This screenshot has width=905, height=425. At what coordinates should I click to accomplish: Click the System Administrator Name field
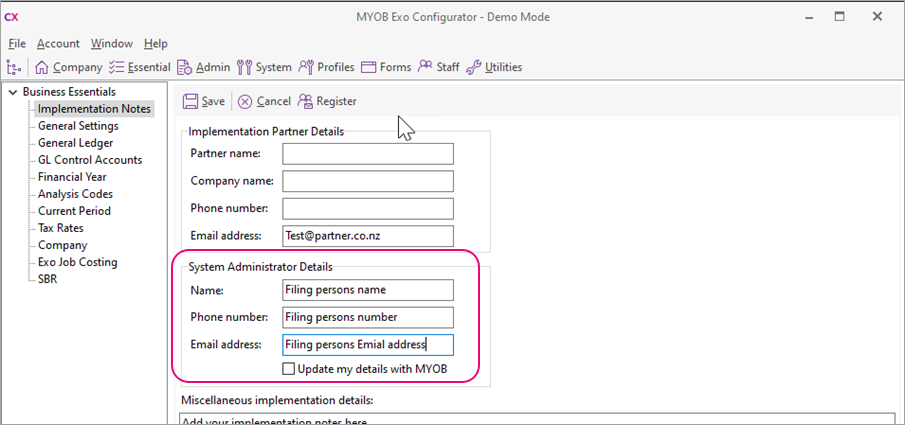pos(367,290)
